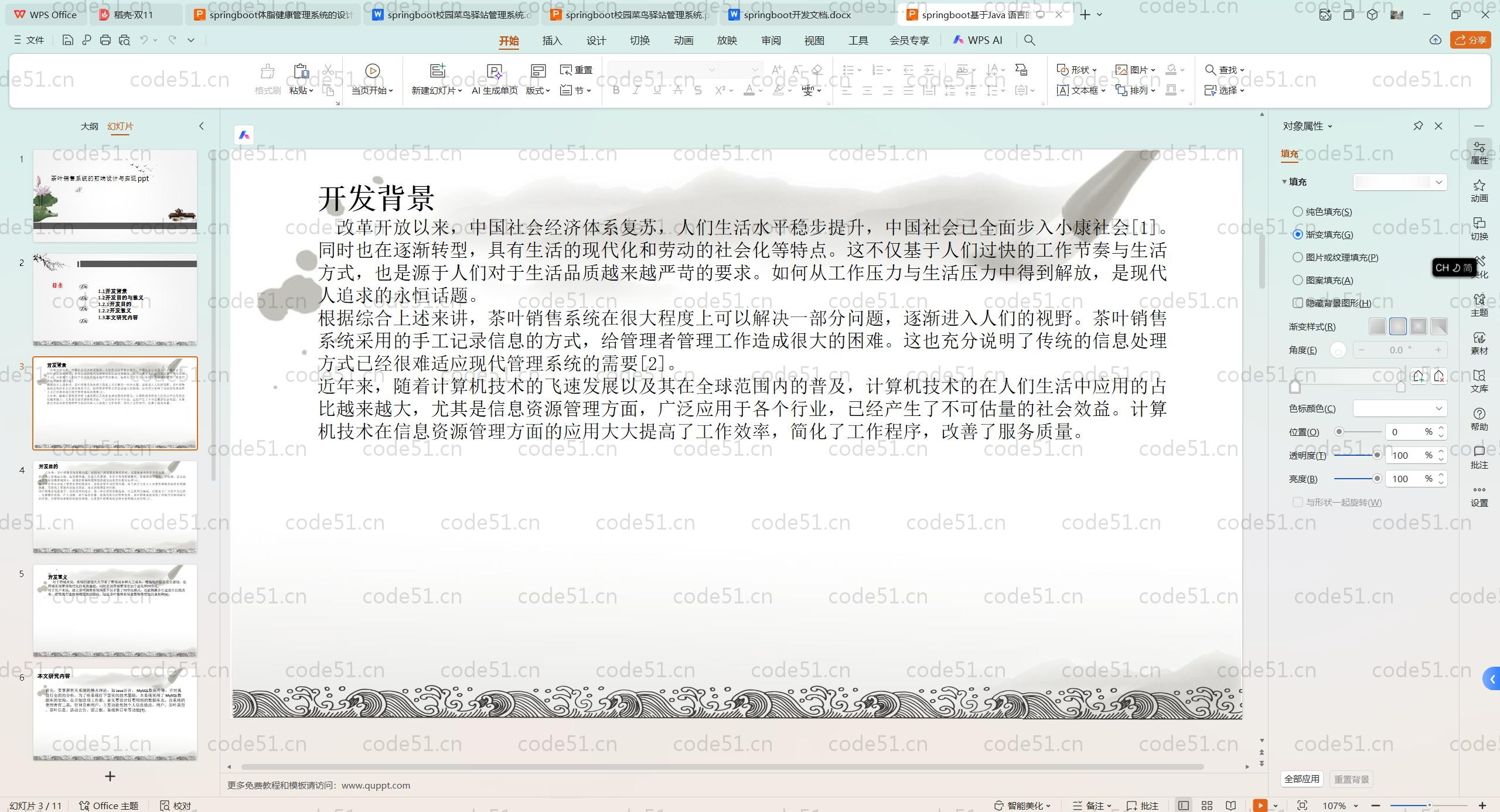Switch to the Insert ribbon tab
Screen dimensions: 1500x812
(551, 40)
